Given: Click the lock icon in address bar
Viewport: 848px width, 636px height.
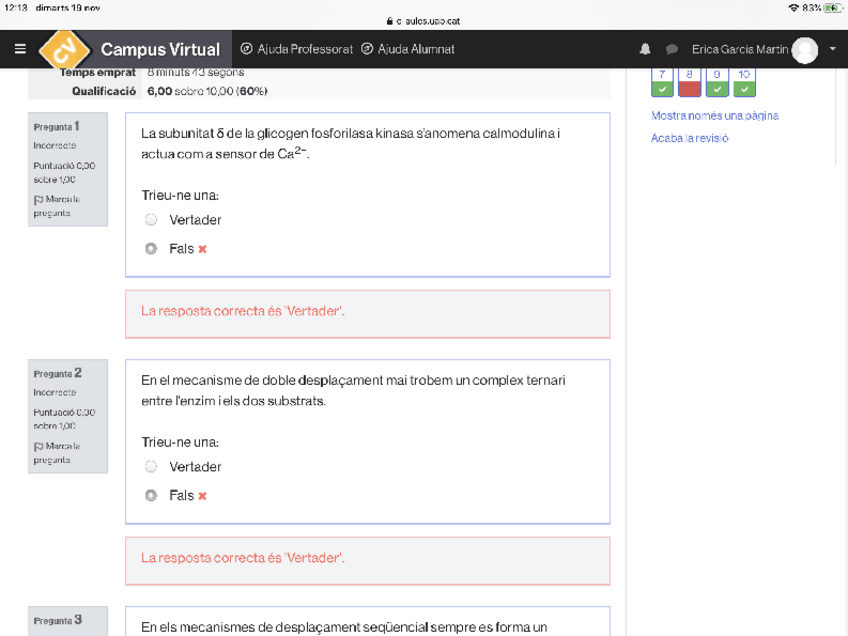Looking at the screenshot, I should 389,21.
